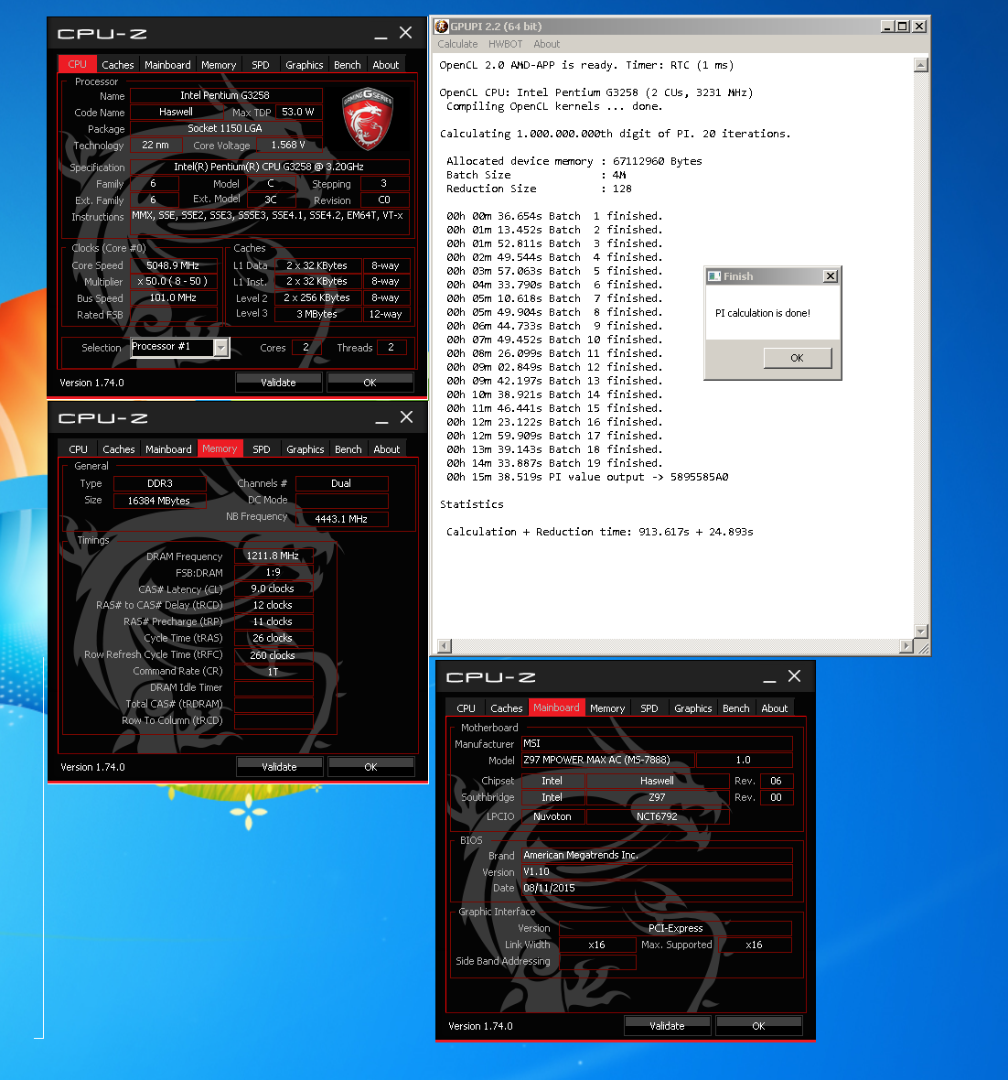Viewport: 1008px width, 1080px height.
Task: Open the Processor #1 selection dropdown
Action: (x=220, y=347)
